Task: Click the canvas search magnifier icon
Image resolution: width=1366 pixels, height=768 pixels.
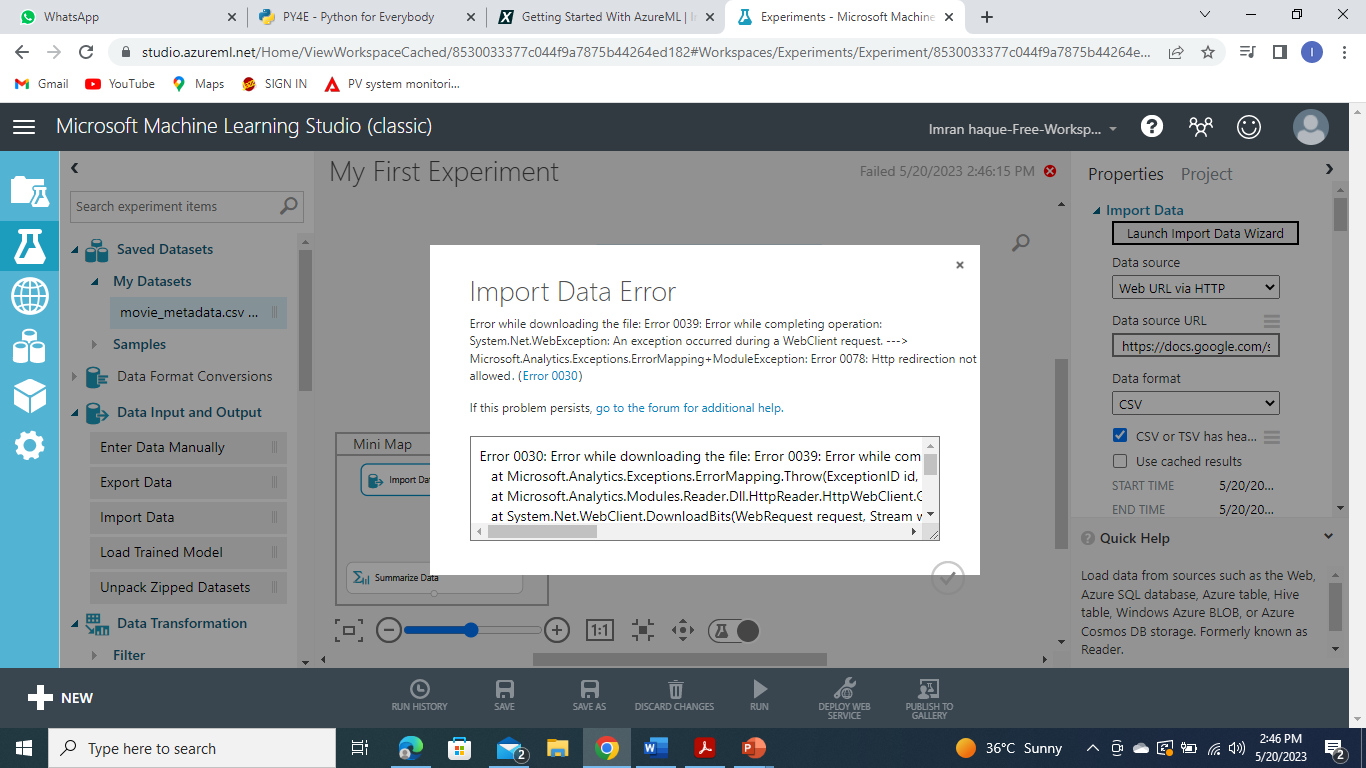Action: (x=1021, y=242)
